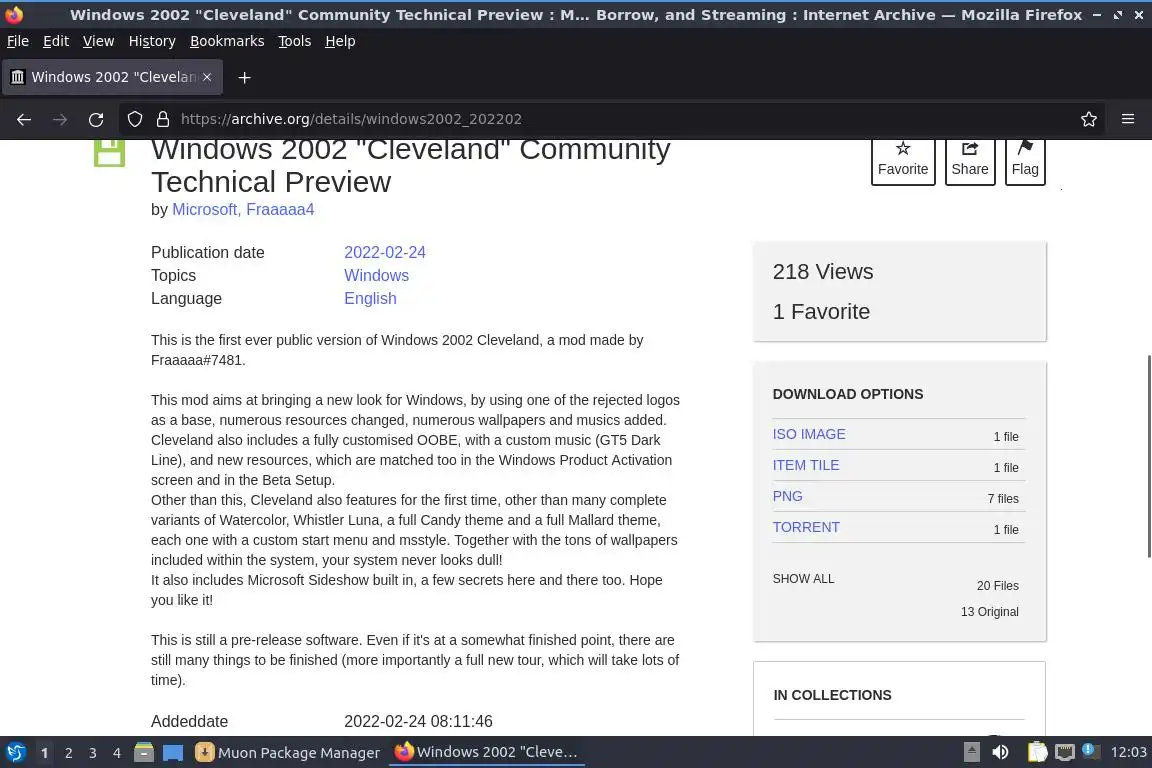Click the taskbar clock showing 12:03
Screen dimensions: 1152x768
(1128, 753)
